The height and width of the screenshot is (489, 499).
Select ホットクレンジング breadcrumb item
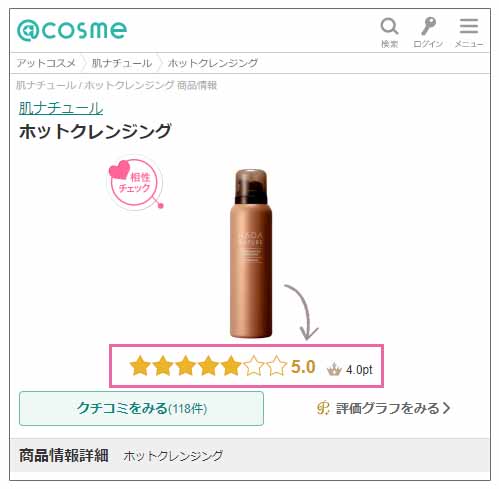[x=213, y=63]
